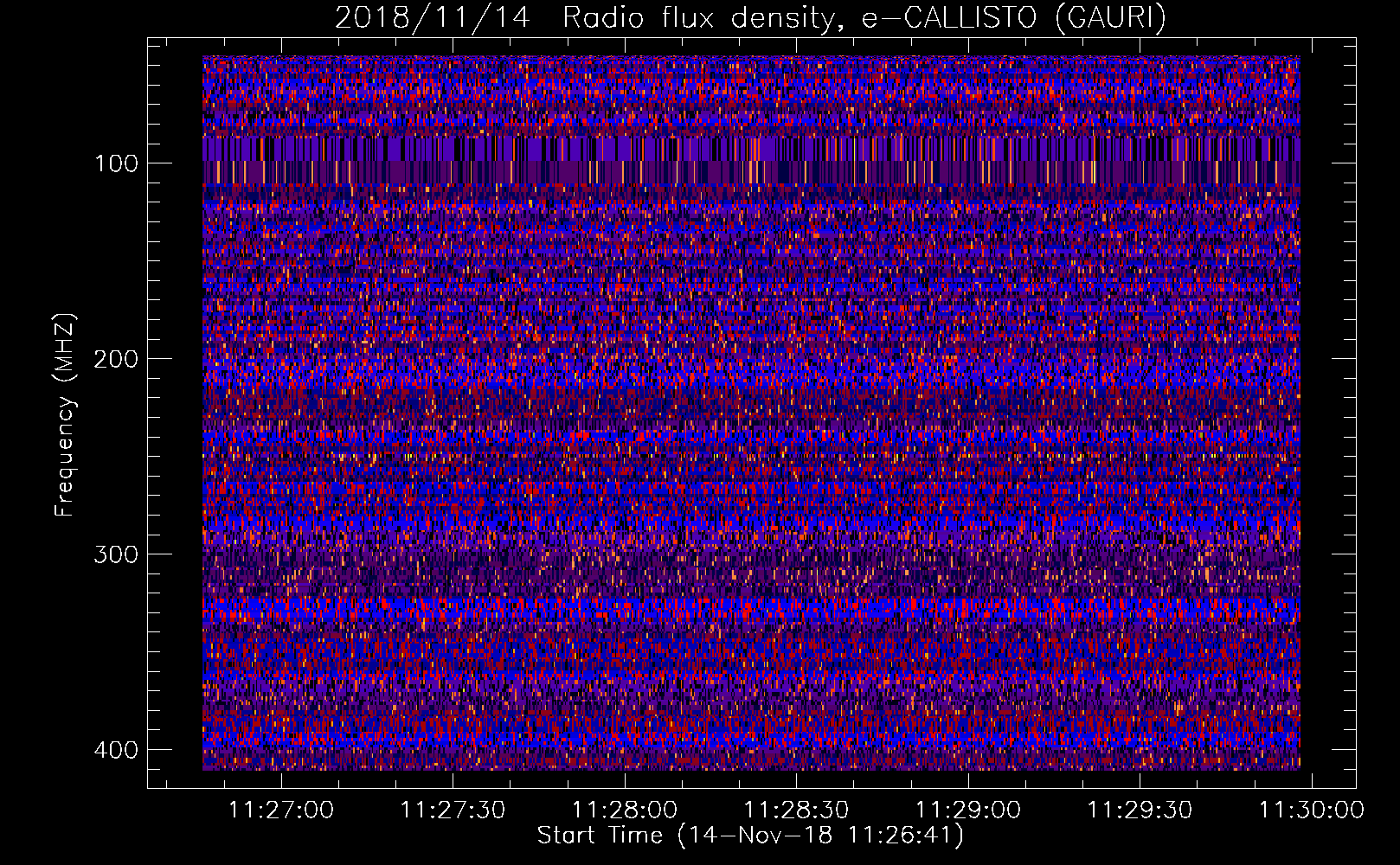This screenshot has width=1400, height=865.
Task: Click the 'Start Time (14-Nov-18 11:26:41)' label
Action: point(750,836)
